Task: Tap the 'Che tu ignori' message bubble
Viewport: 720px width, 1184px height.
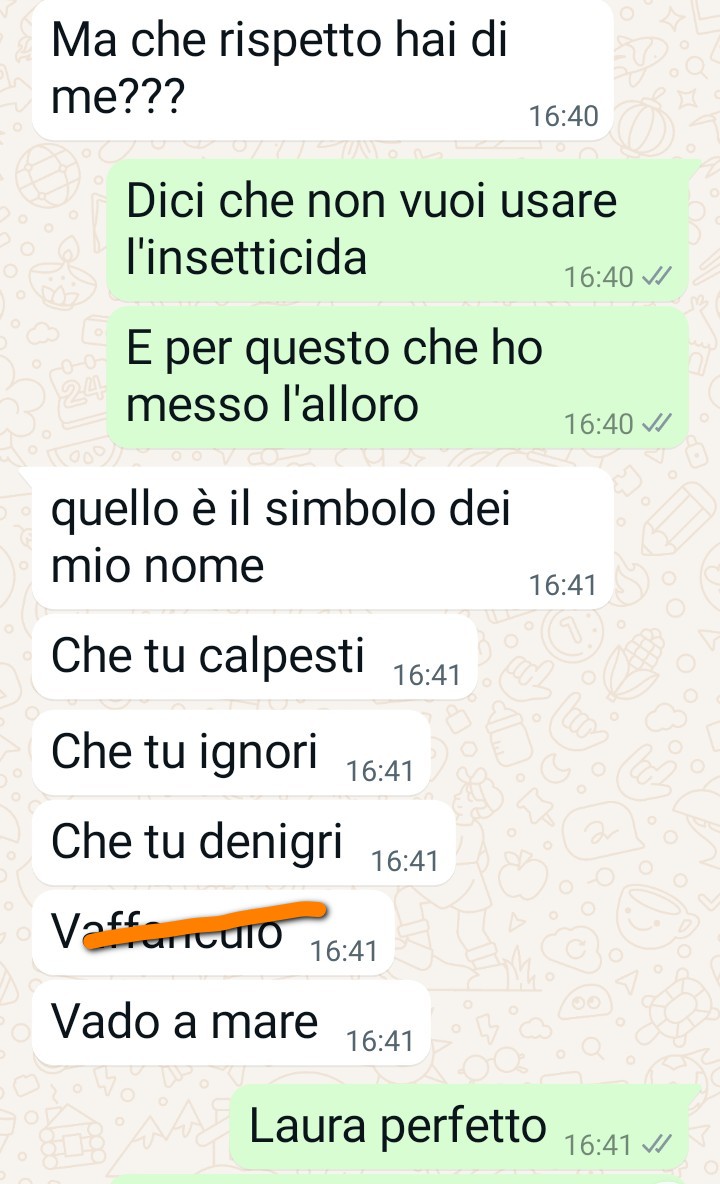Action: (231, 752)
